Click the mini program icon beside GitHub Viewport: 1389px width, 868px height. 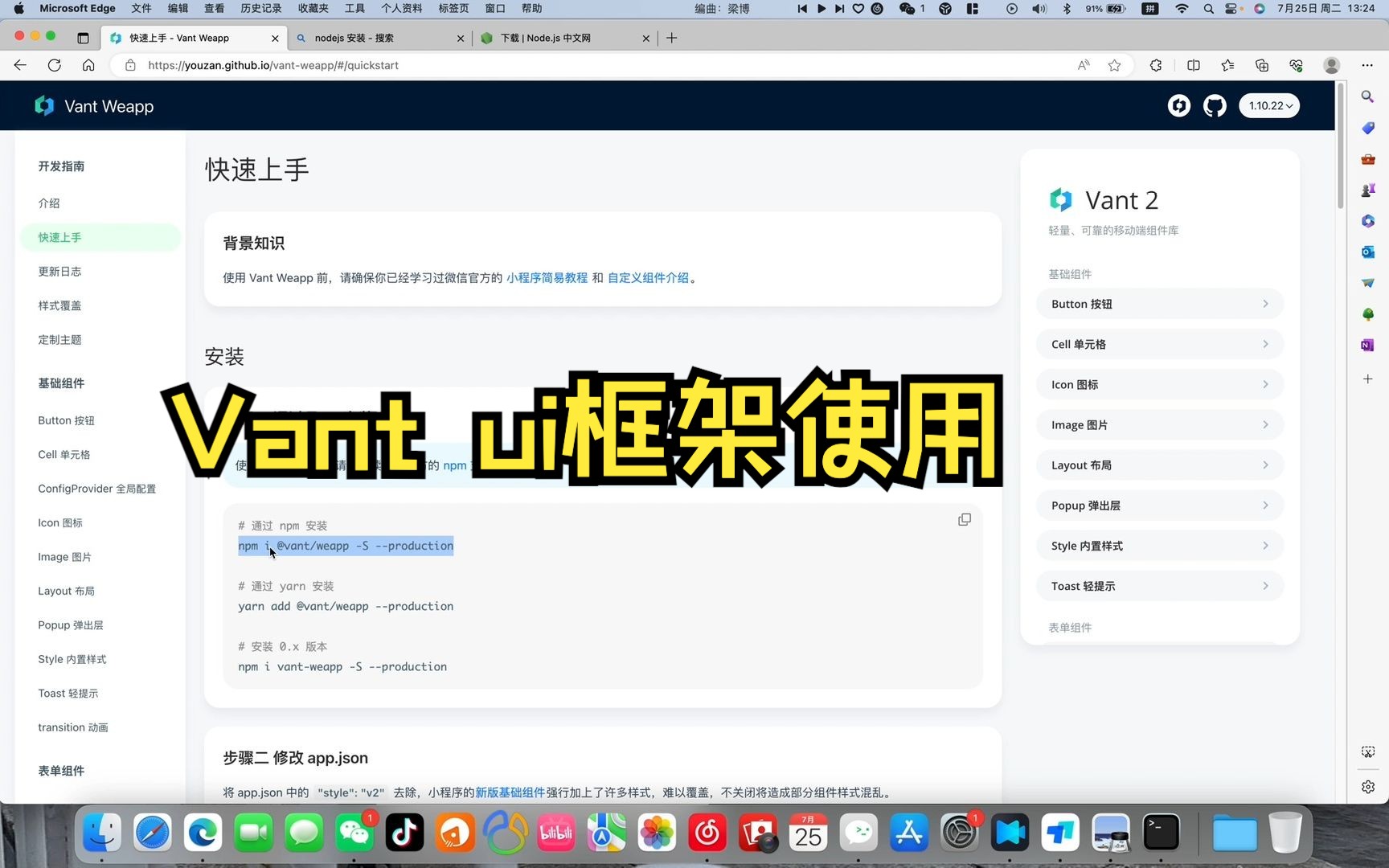tap(1179, 105)
